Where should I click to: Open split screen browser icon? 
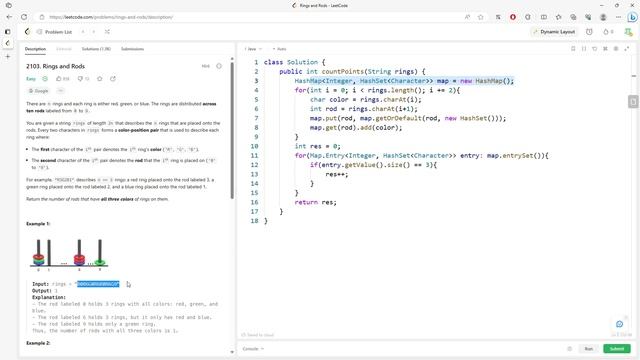point(544,17)
